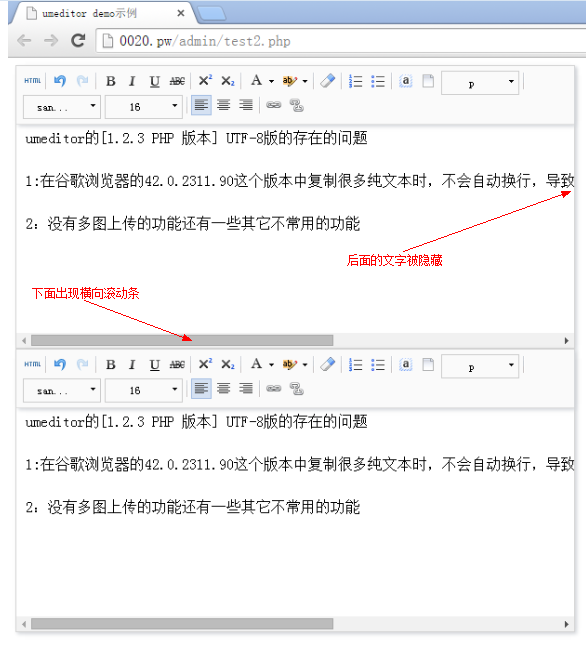Align text left in bottom editor
Screen dimensions: 586x648
click(x=201, y=388)
